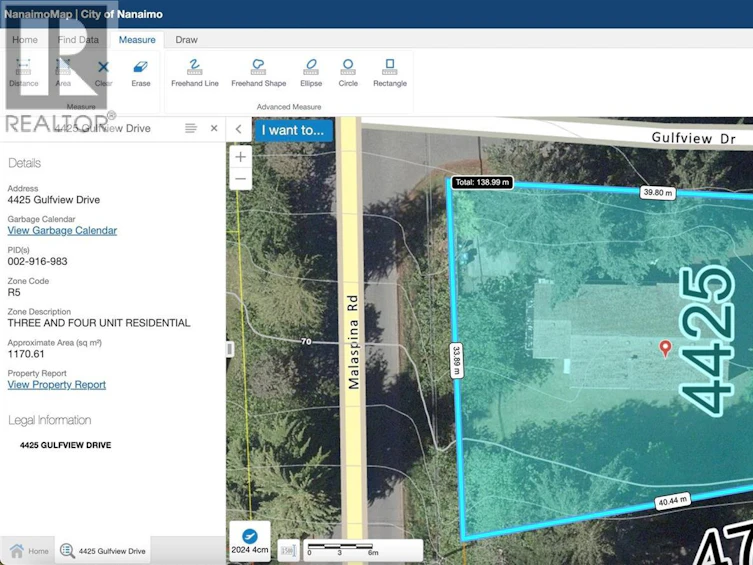
Task: Collapse the side panel with arrow
Action: [239, 129]
